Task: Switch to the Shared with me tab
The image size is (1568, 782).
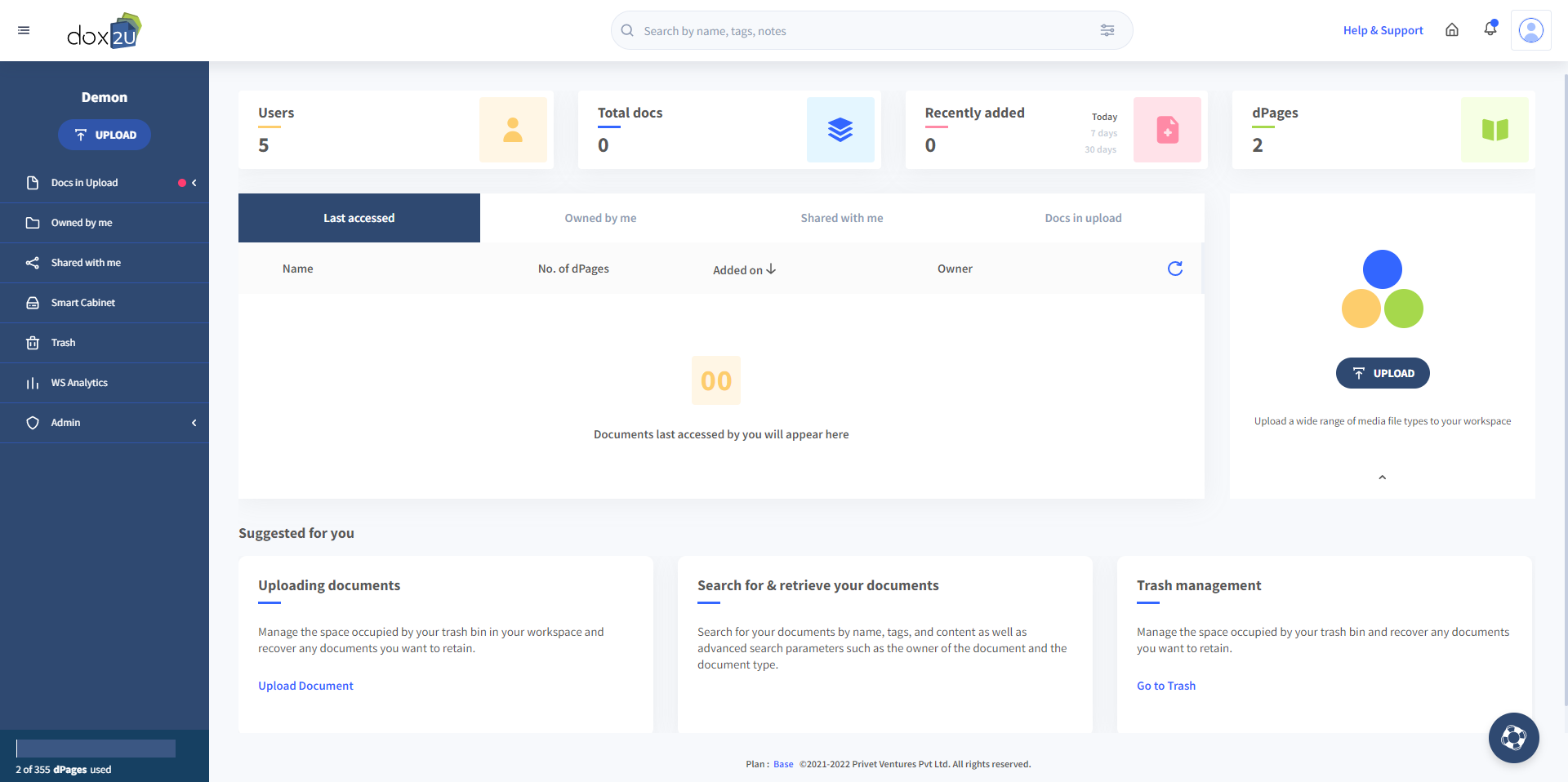Action: pos(841,218)
